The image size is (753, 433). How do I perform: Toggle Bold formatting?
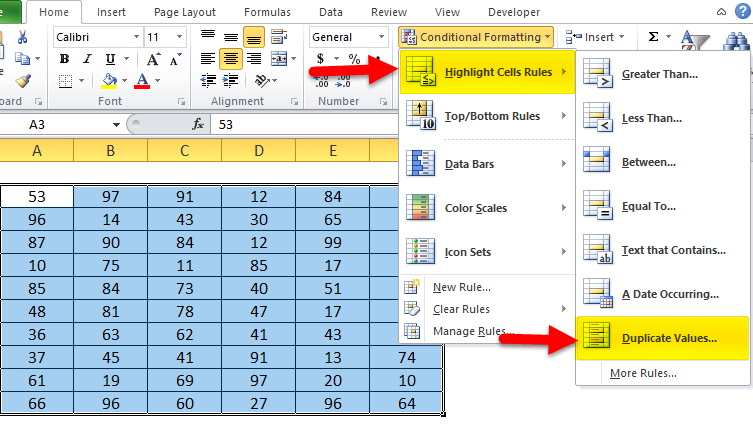[x=64, y=59]
